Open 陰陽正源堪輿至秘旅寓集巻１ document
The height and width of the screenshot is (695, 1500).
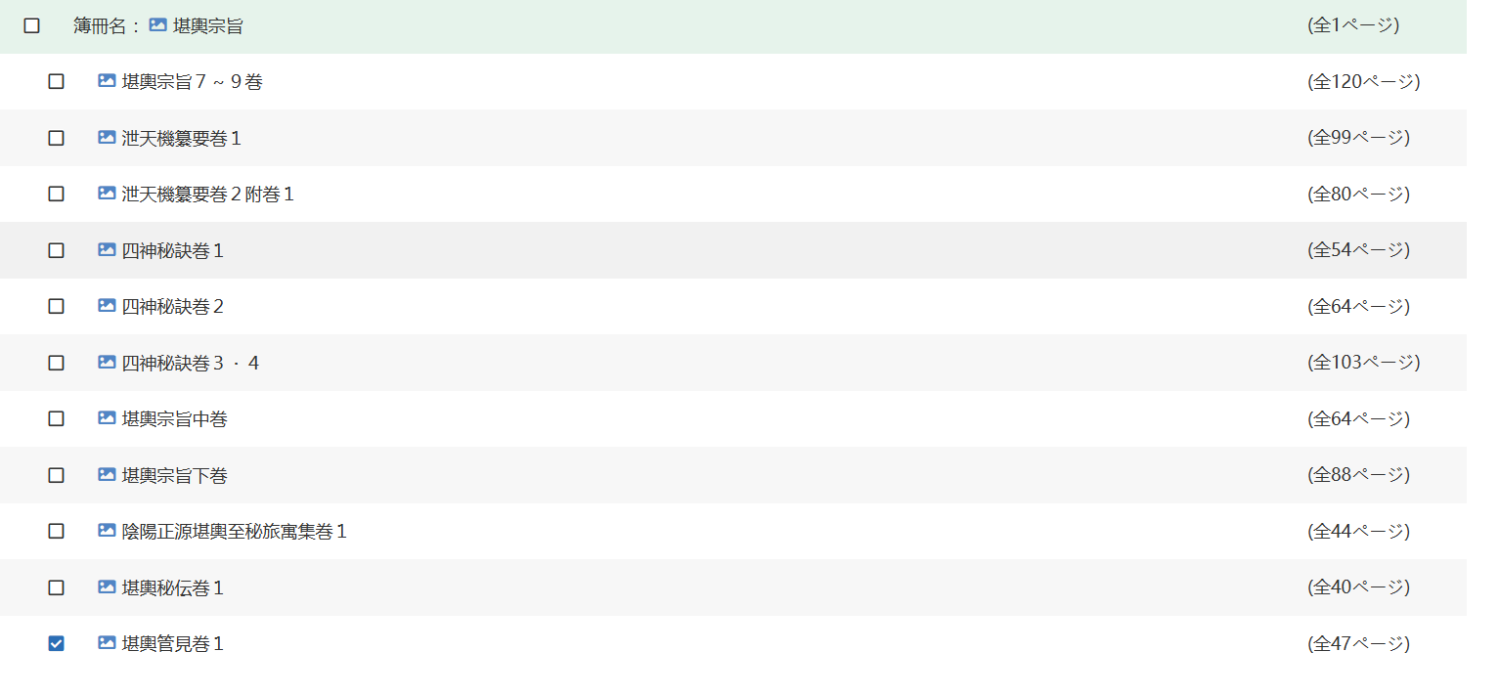point(234,531)
